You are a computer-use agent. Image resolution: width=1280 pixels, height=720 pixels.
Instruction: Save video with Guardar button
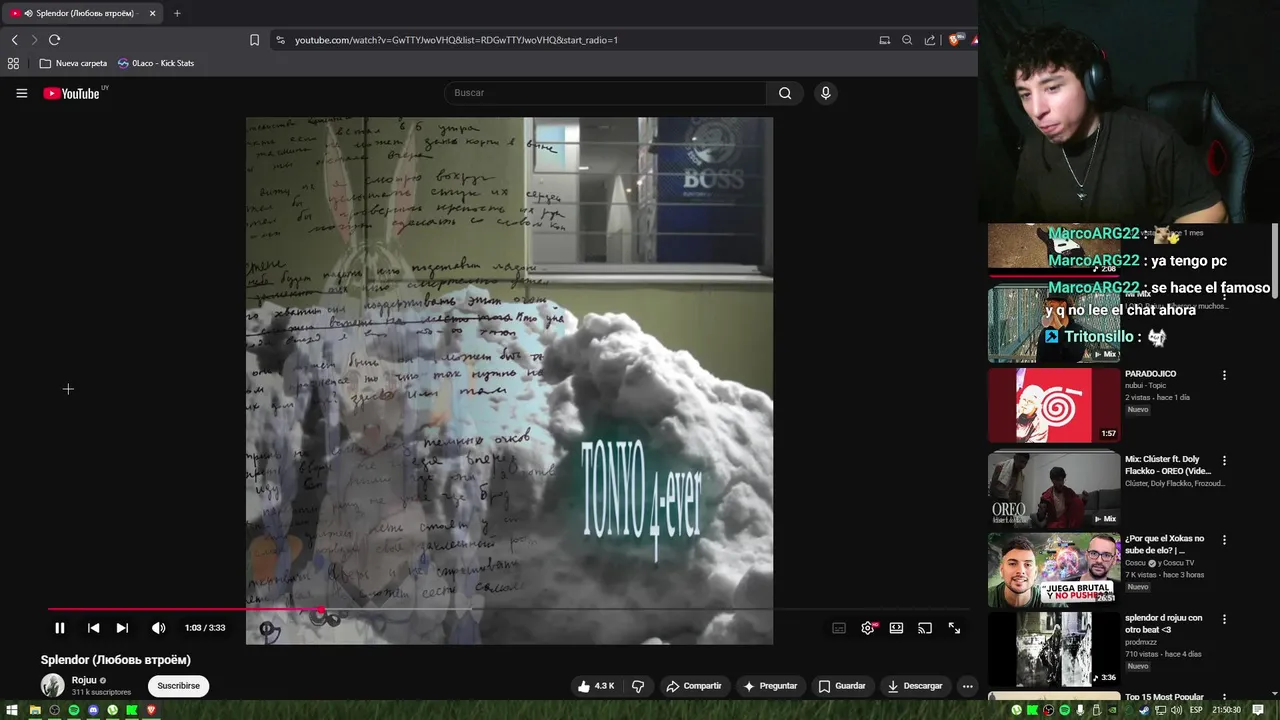click(x=841, y=686)
